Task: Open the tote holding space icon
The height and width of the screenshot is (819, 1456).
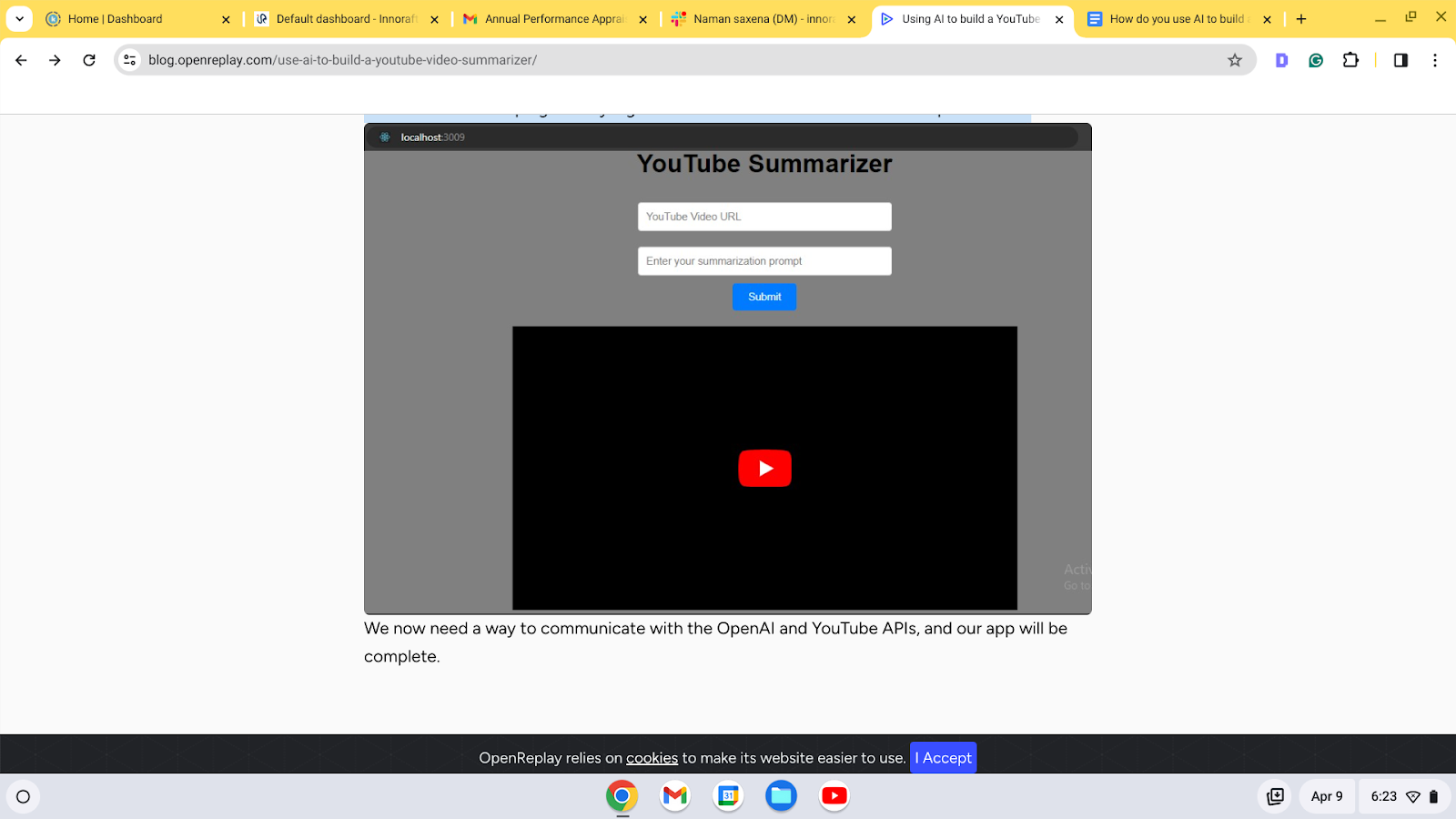Action: coord(1275,796)
